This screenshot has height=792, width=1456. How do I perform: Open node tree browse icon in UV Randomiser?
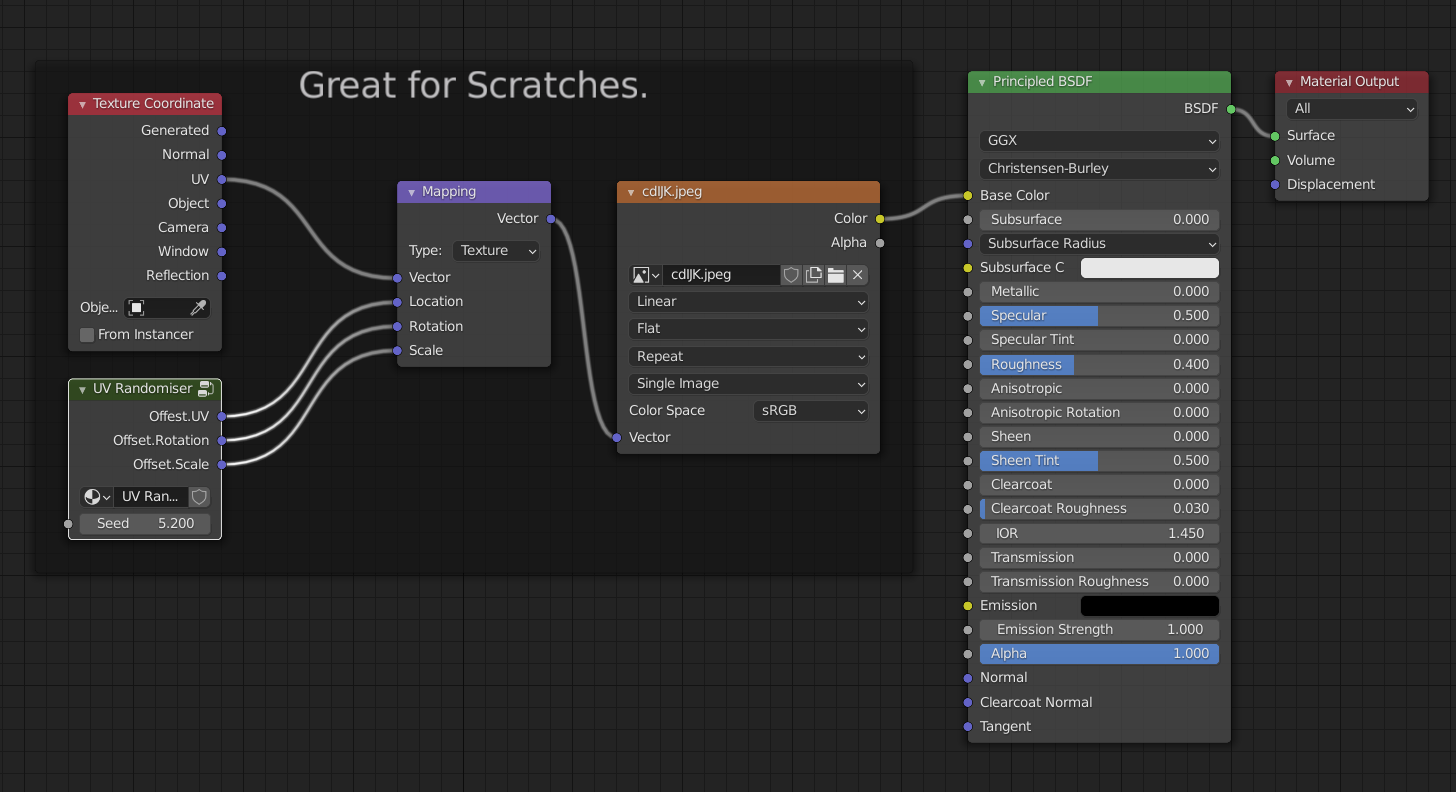[96, 497]
